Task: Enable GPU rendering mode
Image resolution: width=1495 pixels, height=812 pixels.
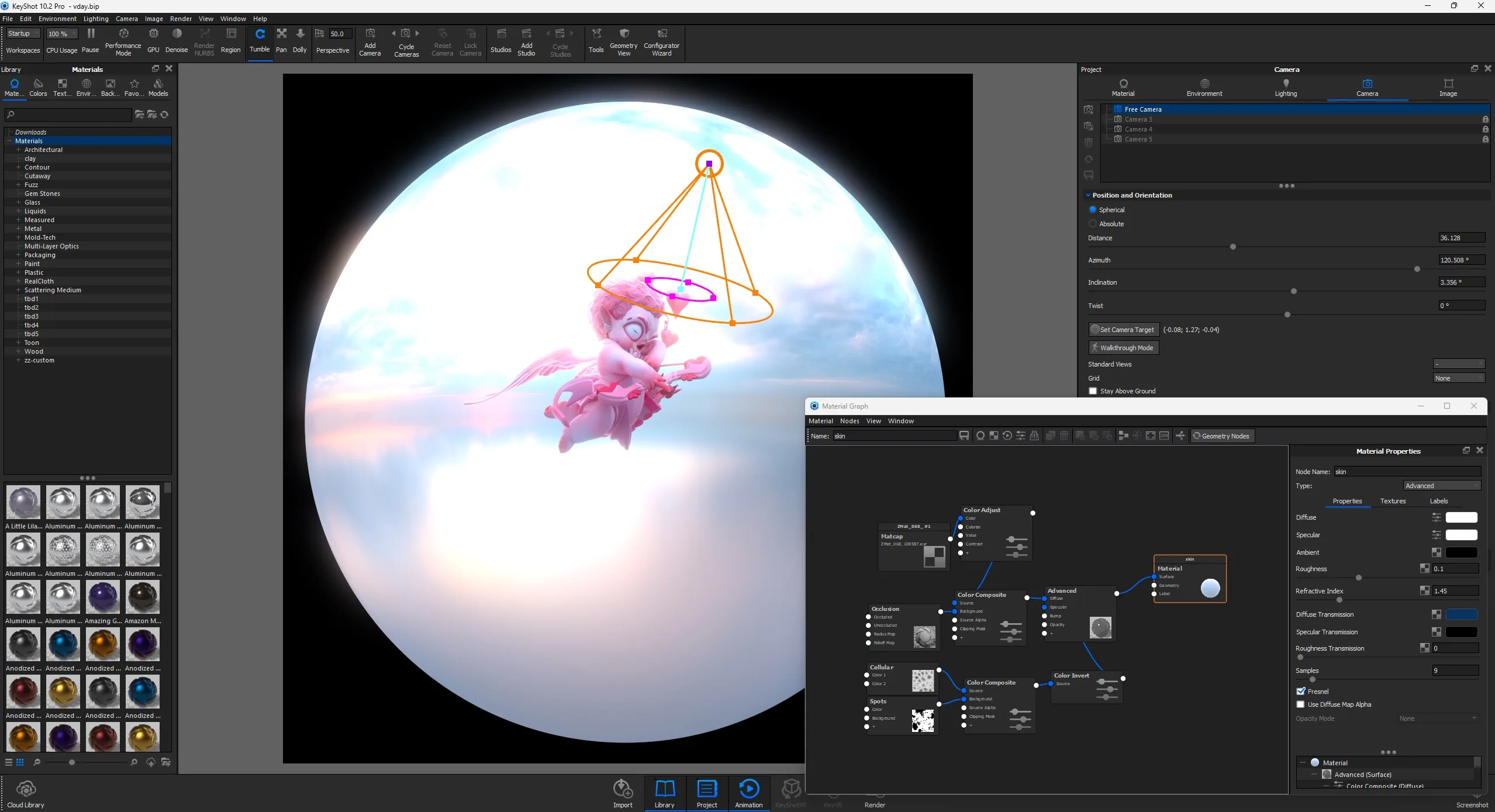Action: [x=153, y=40]
